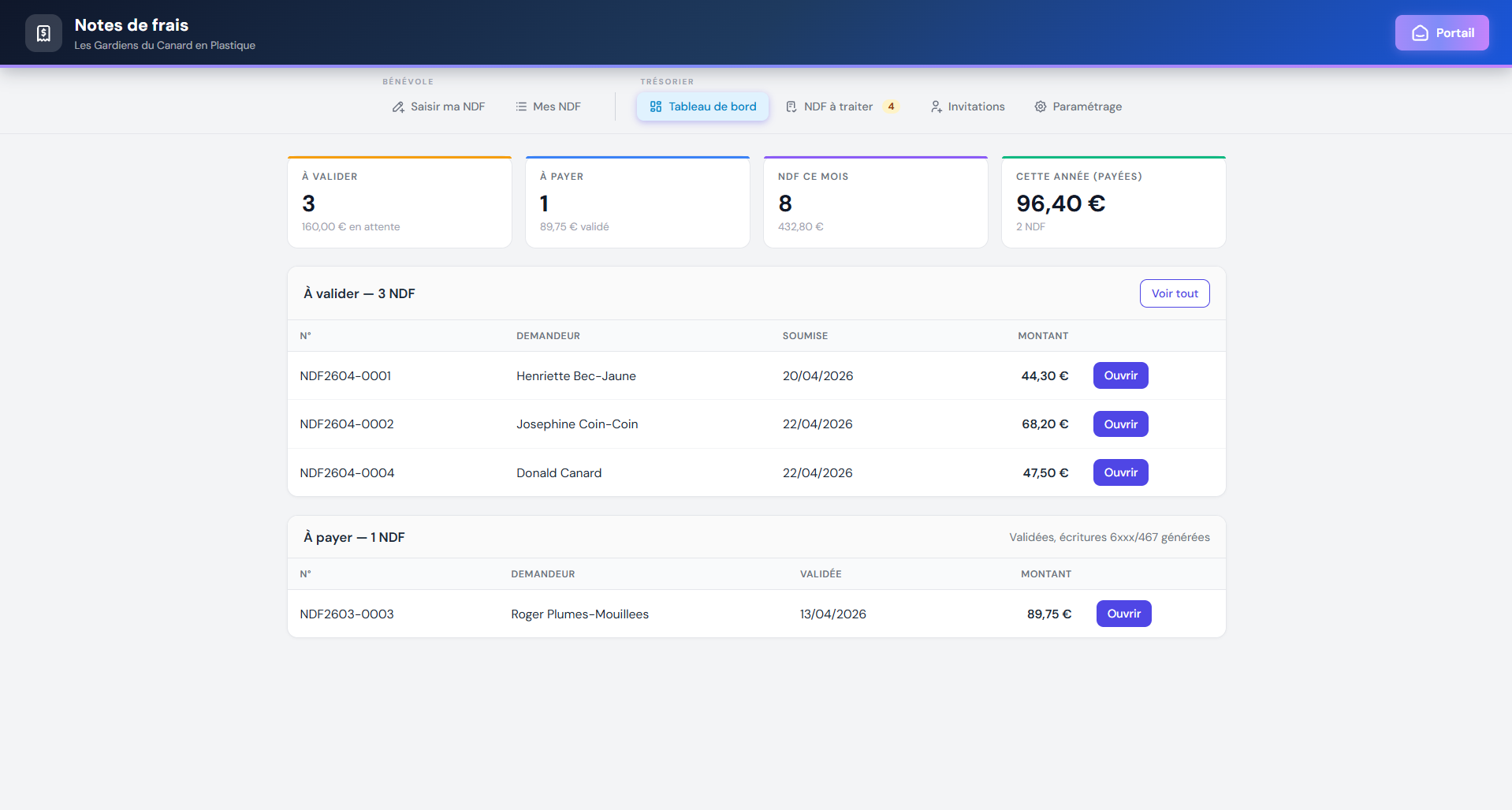Click the NDF ce mois summary card

coord(875,203)
